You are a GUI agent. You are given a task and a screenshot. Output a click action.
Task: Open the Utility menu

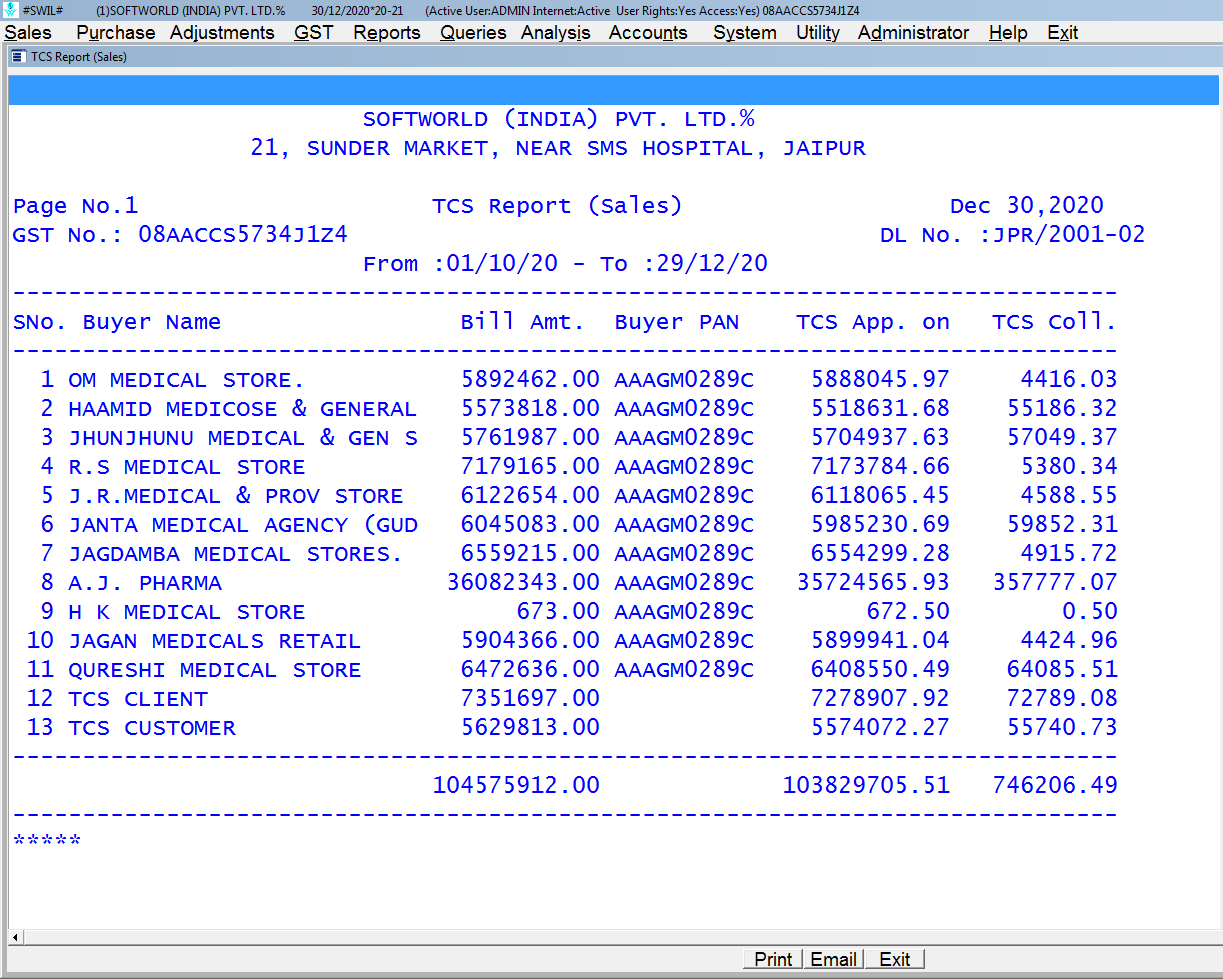[818, 33]
